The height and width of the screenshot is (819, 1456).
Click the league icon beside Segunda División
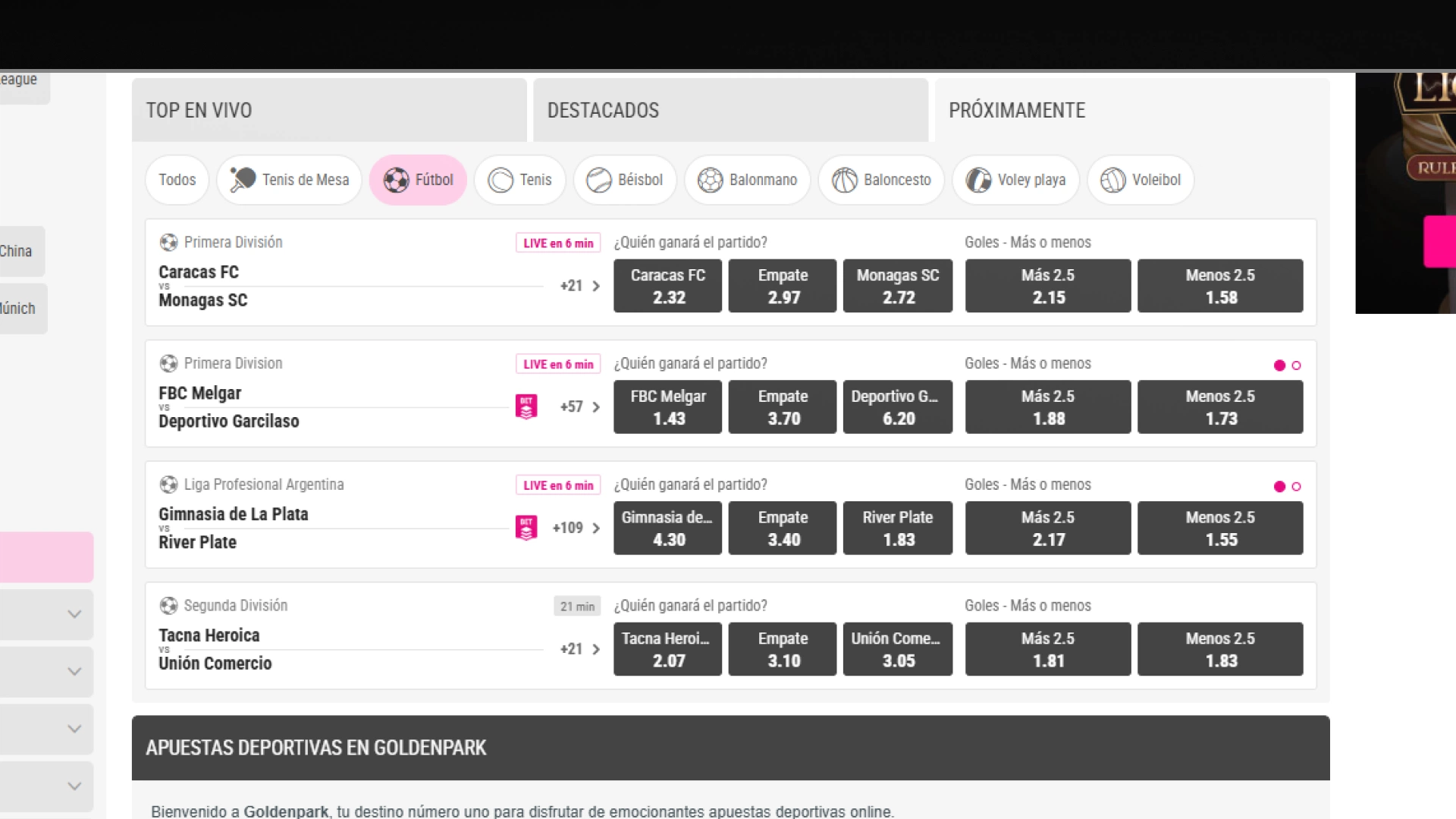[x=168, y=606]
